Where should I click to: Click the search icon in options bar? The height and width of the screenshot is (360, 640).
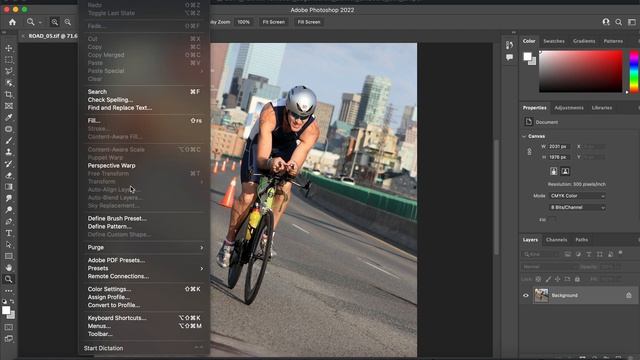tap(619, 22)
